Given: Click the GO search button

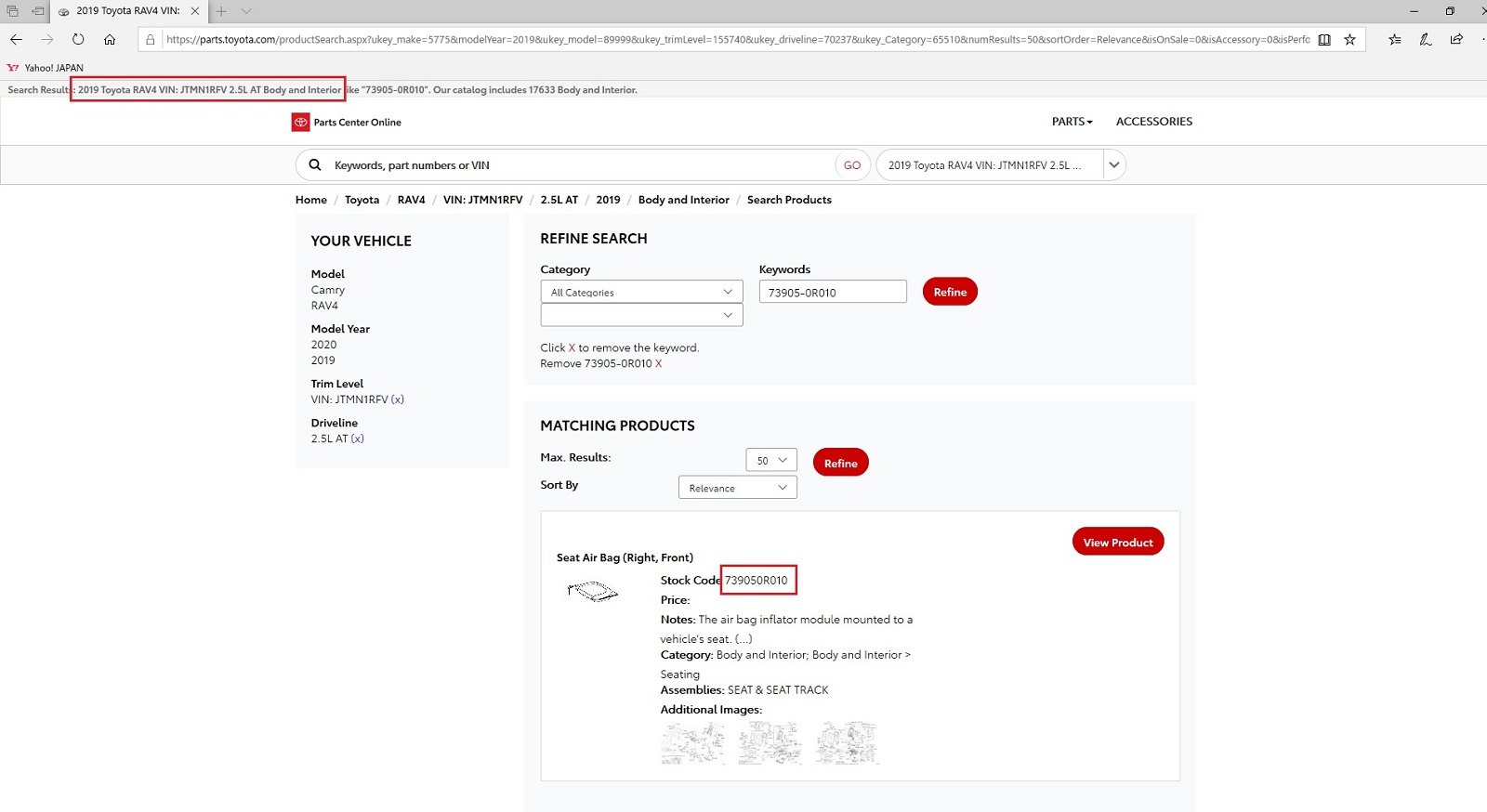Looking at the screenshot, I should coord(852,165).
